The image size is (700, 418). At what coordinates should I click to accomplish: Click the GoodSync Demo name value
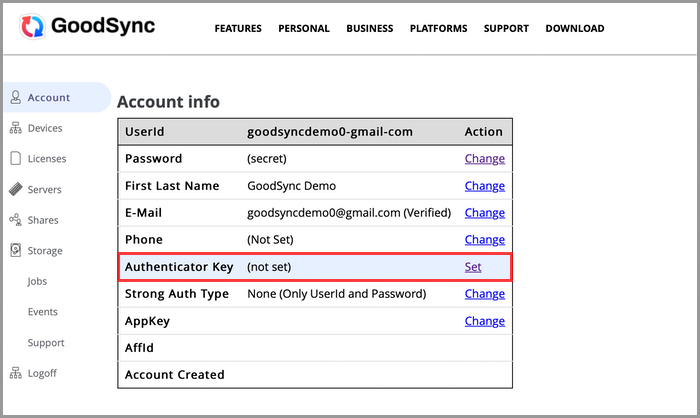[x=292, y=186]
